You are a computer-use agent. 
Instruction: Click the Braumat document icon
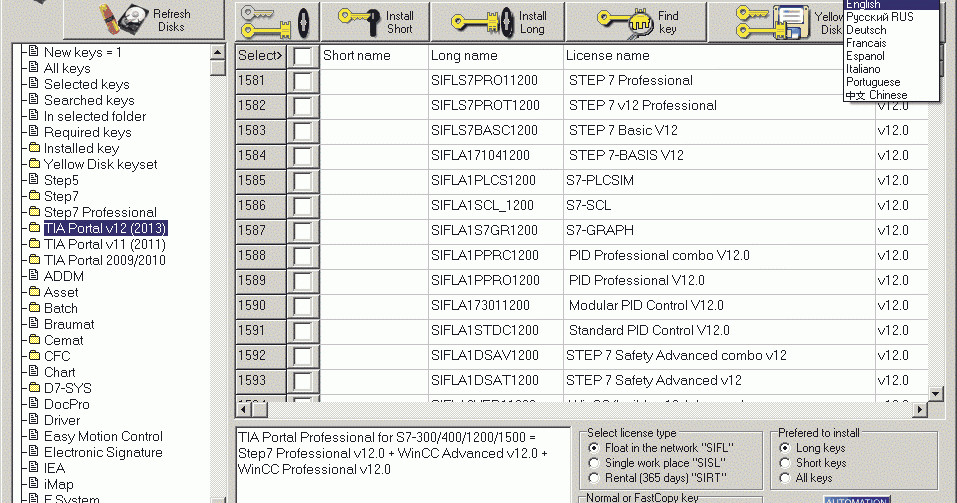pyautogui.click(x=34, y=323)
